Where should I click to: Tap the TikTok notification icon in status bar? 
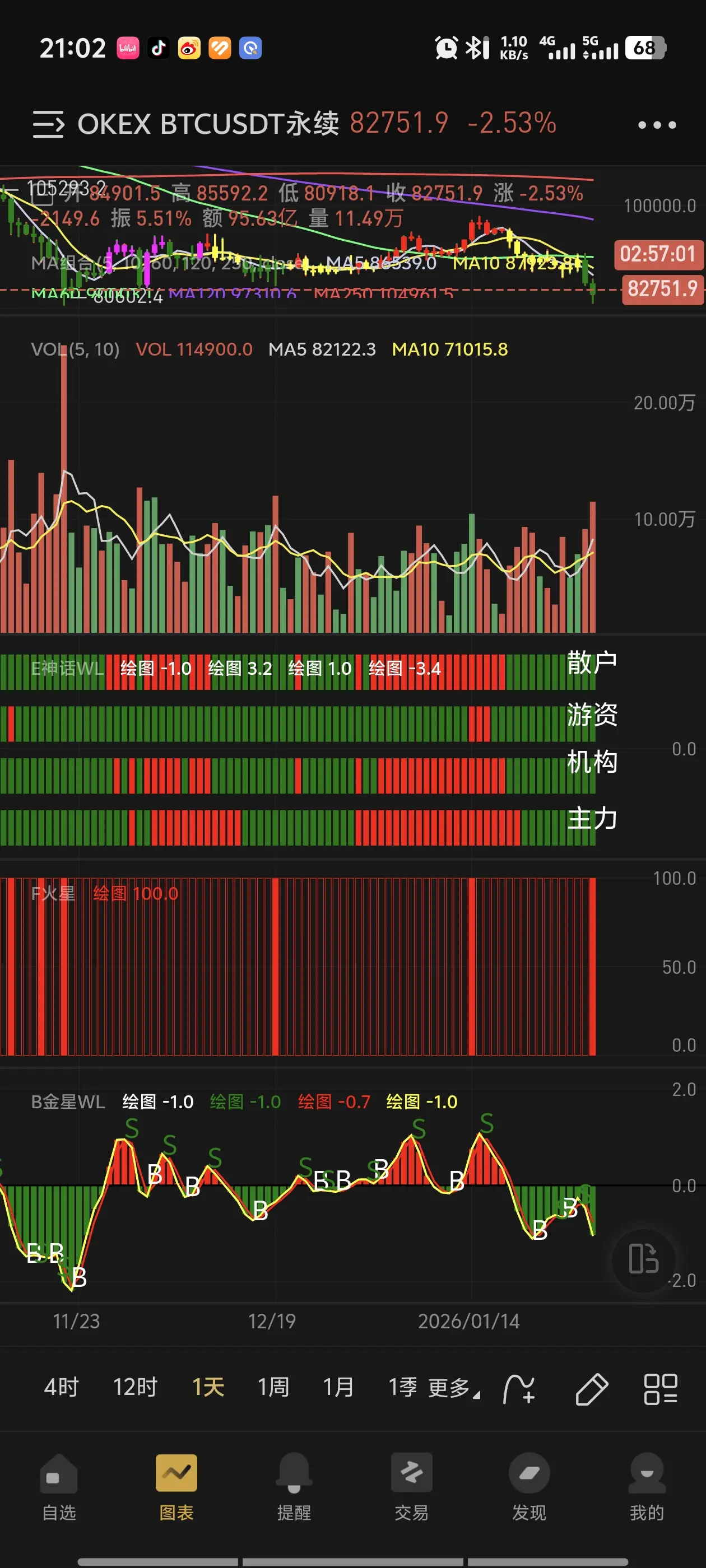[x=159, y=48]
